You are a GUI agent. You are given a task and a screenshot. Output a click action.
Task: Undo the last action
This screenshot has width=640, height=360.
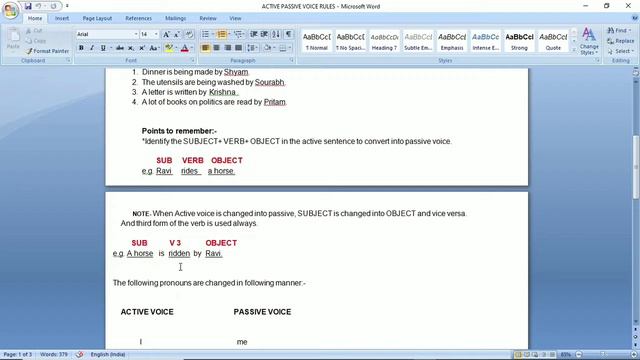click(x=38, y=6)
